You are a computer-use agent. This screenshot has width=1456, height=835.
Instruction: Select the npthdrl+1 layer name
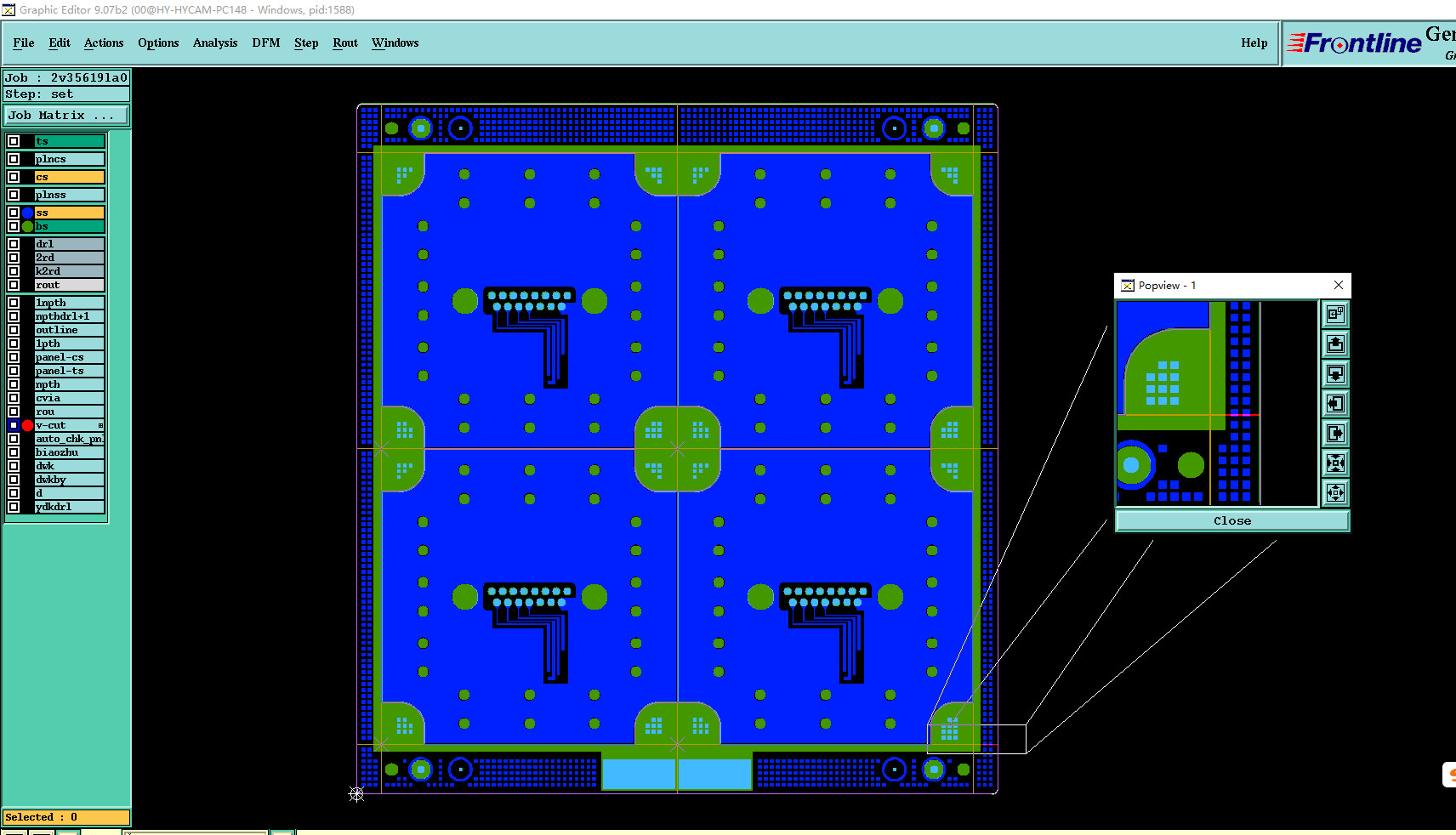point(70,316)
